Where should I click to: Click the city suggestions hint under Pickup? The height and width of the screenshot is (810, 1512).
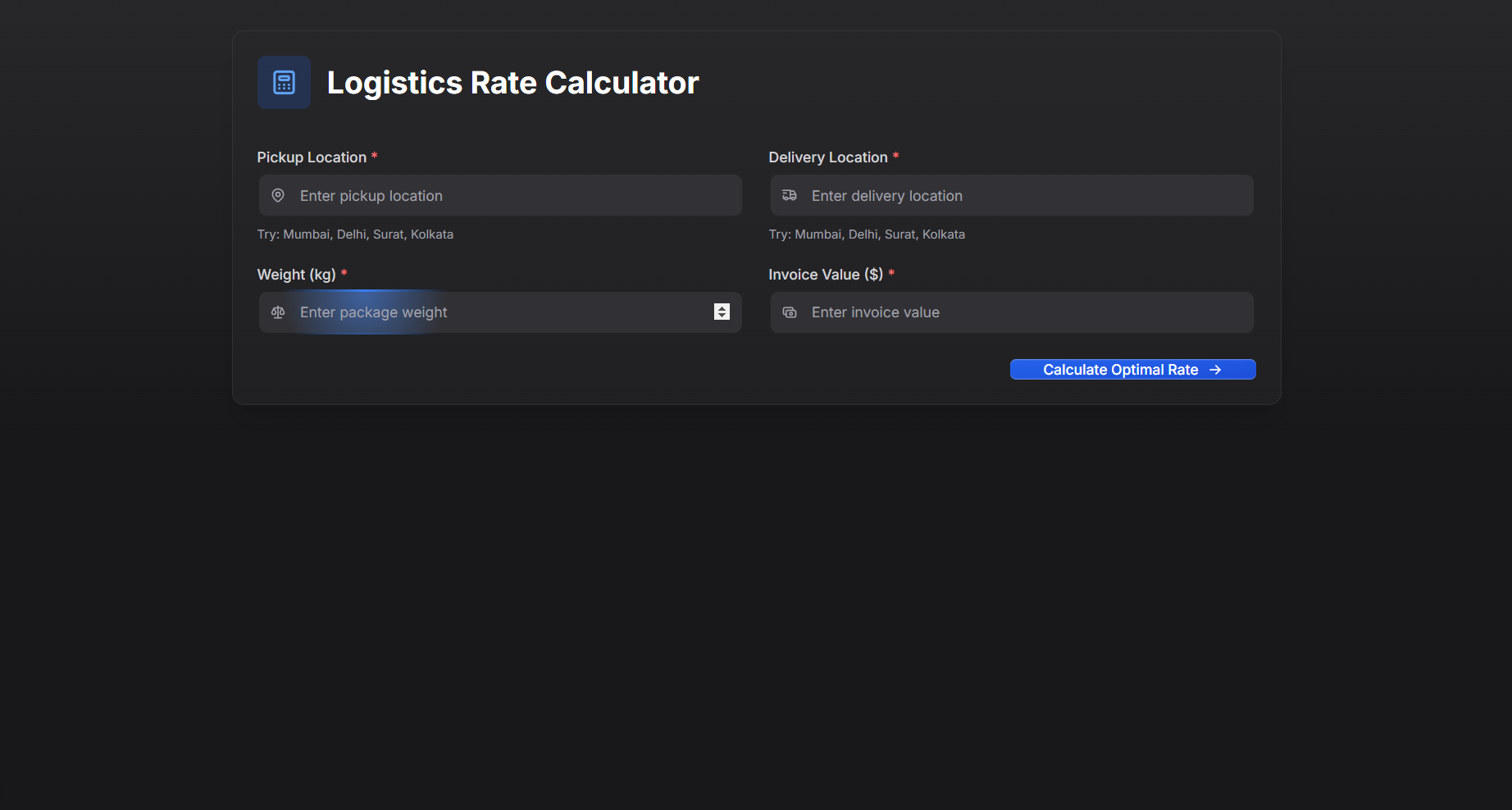tap(355, 234)
